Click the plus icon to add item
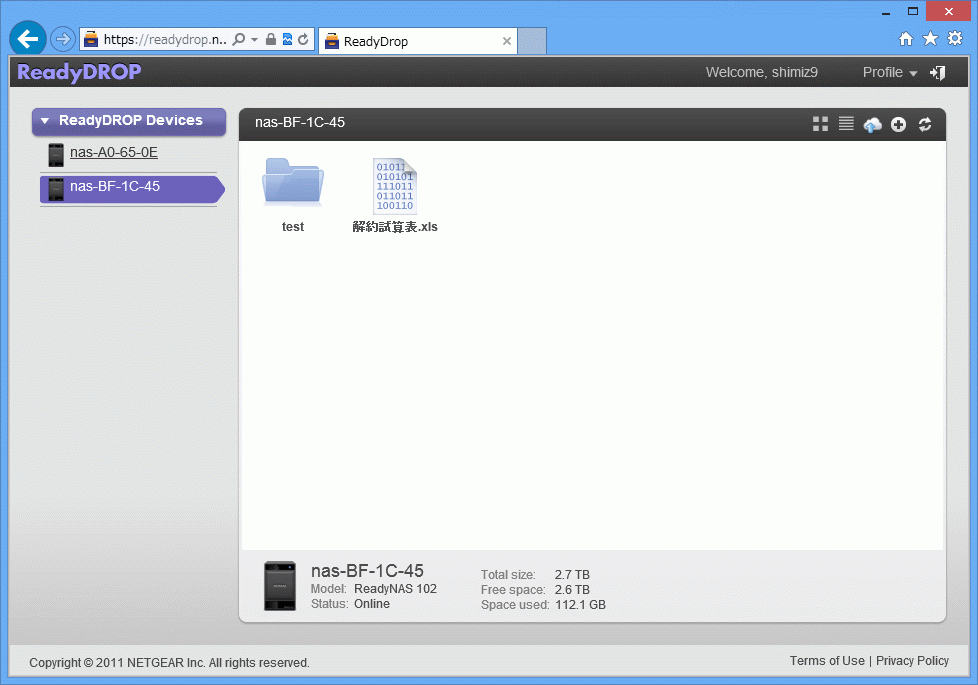Viewport: 978px width, 685px height. pyautogui.click(x=898, y=124)
